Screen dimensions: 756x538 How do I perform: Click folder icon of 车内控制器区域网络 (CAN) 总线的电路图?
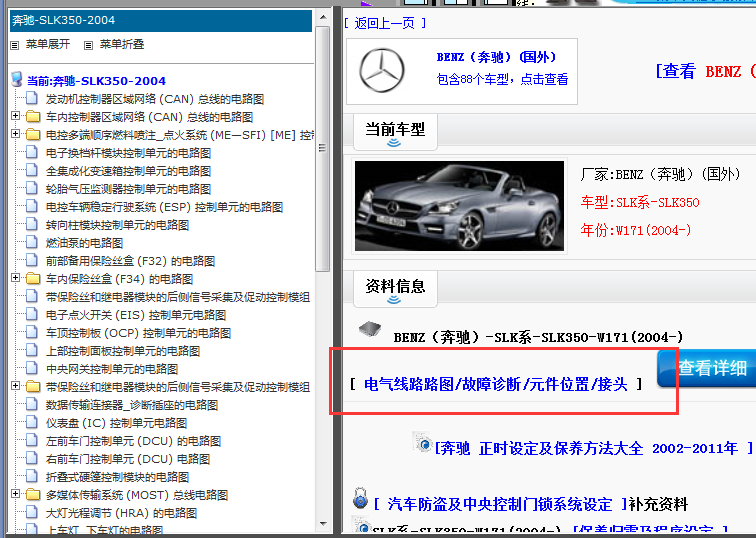[x=33, y=117]
